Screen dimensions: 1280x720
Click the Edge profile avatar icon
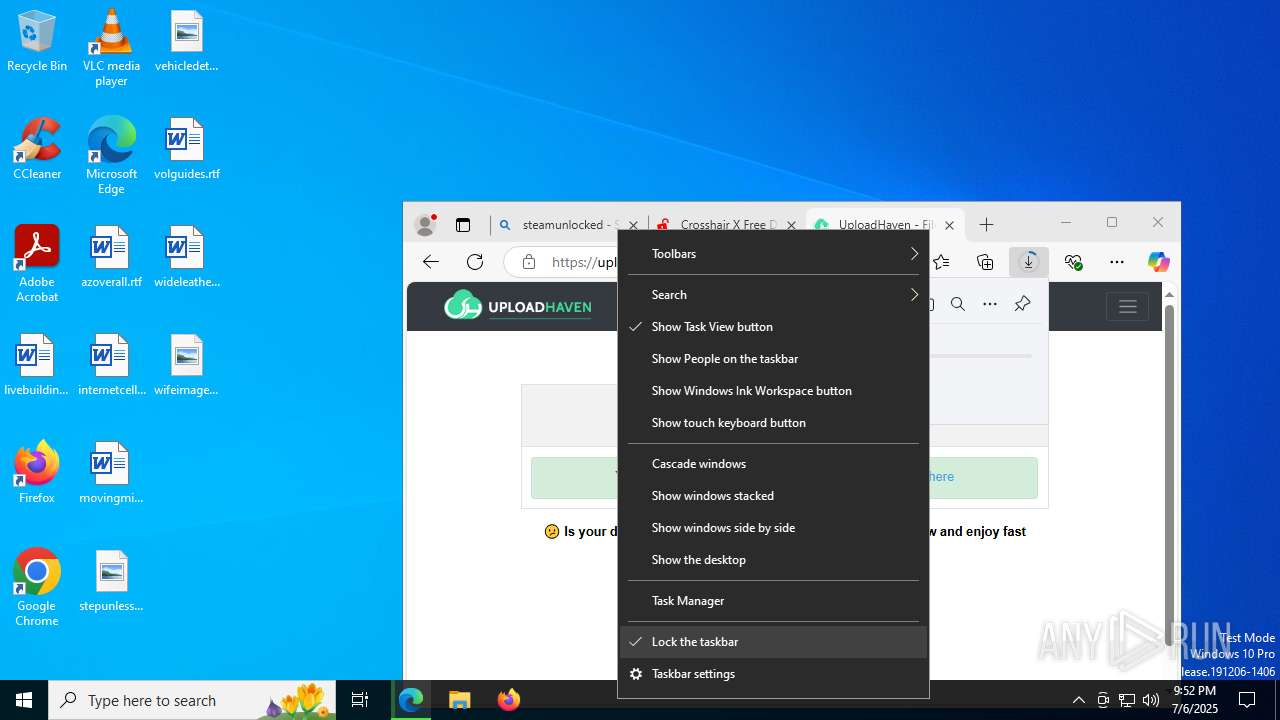tap(426, 225)
